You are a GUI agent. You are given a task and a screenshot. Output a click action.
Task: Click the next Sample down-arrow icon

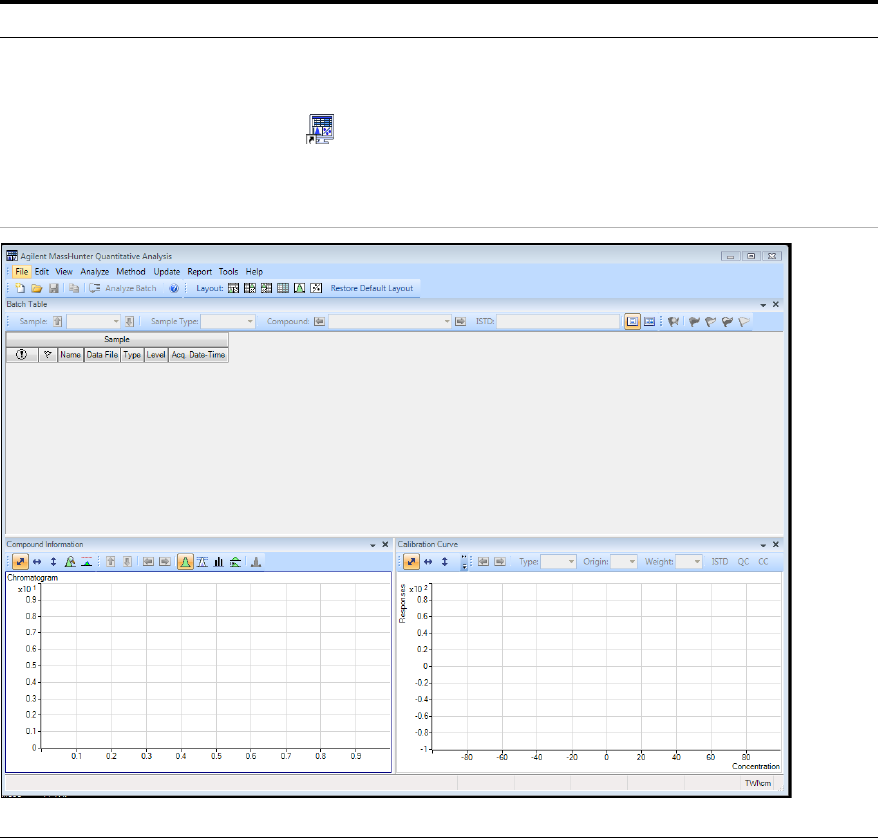pos(129,321)
